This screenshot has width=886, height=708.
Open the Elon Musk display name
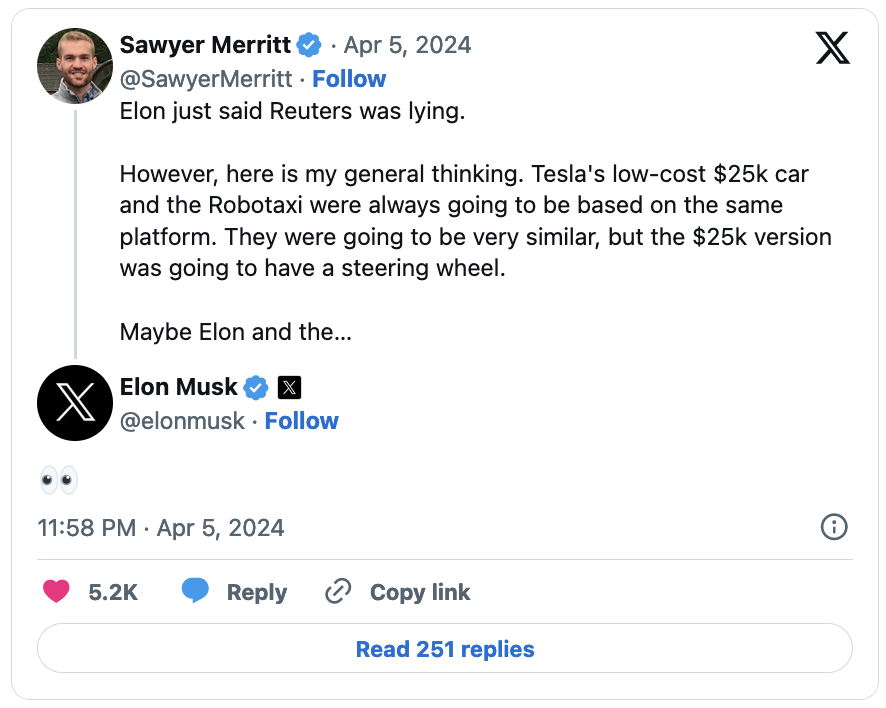click(x=179, y=387)
